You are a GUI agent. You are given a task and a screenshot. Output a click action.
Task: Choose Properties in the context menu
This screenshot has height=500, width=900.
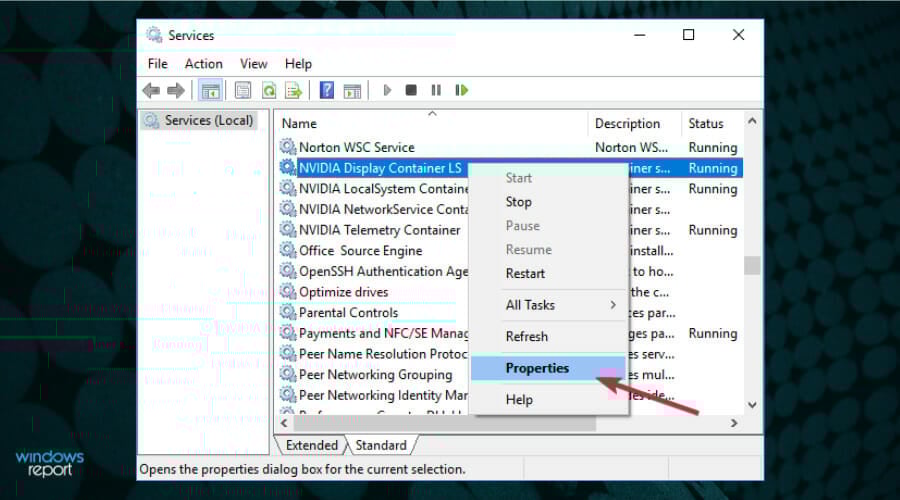click(549, 368)
